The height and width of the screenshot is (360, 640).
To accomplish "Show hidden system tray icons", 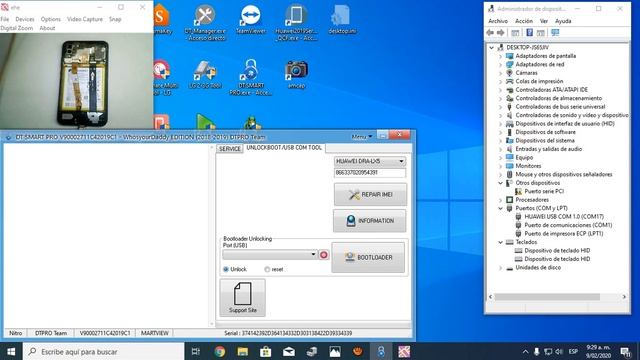I will coord(525,351).
